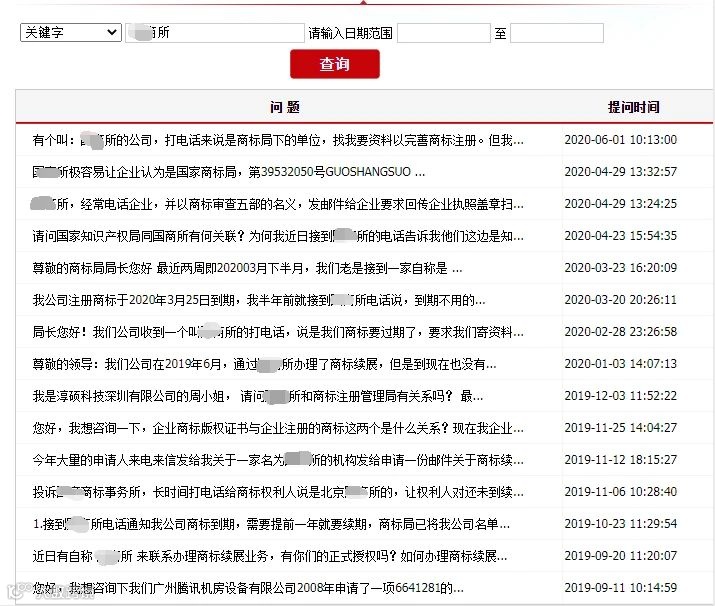Click timestamp 2020-04-23 15:54:35

tap(621, 235)
